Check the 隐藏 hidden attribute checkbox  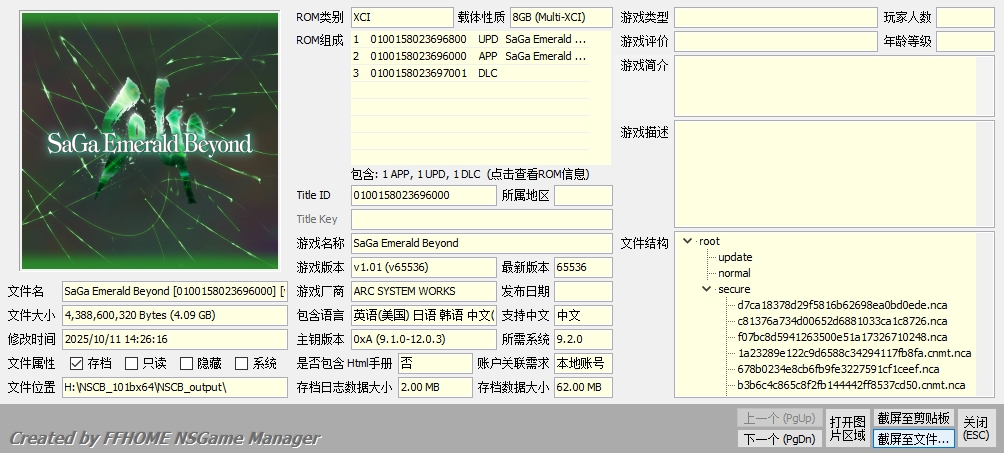(x=186, y=364)
